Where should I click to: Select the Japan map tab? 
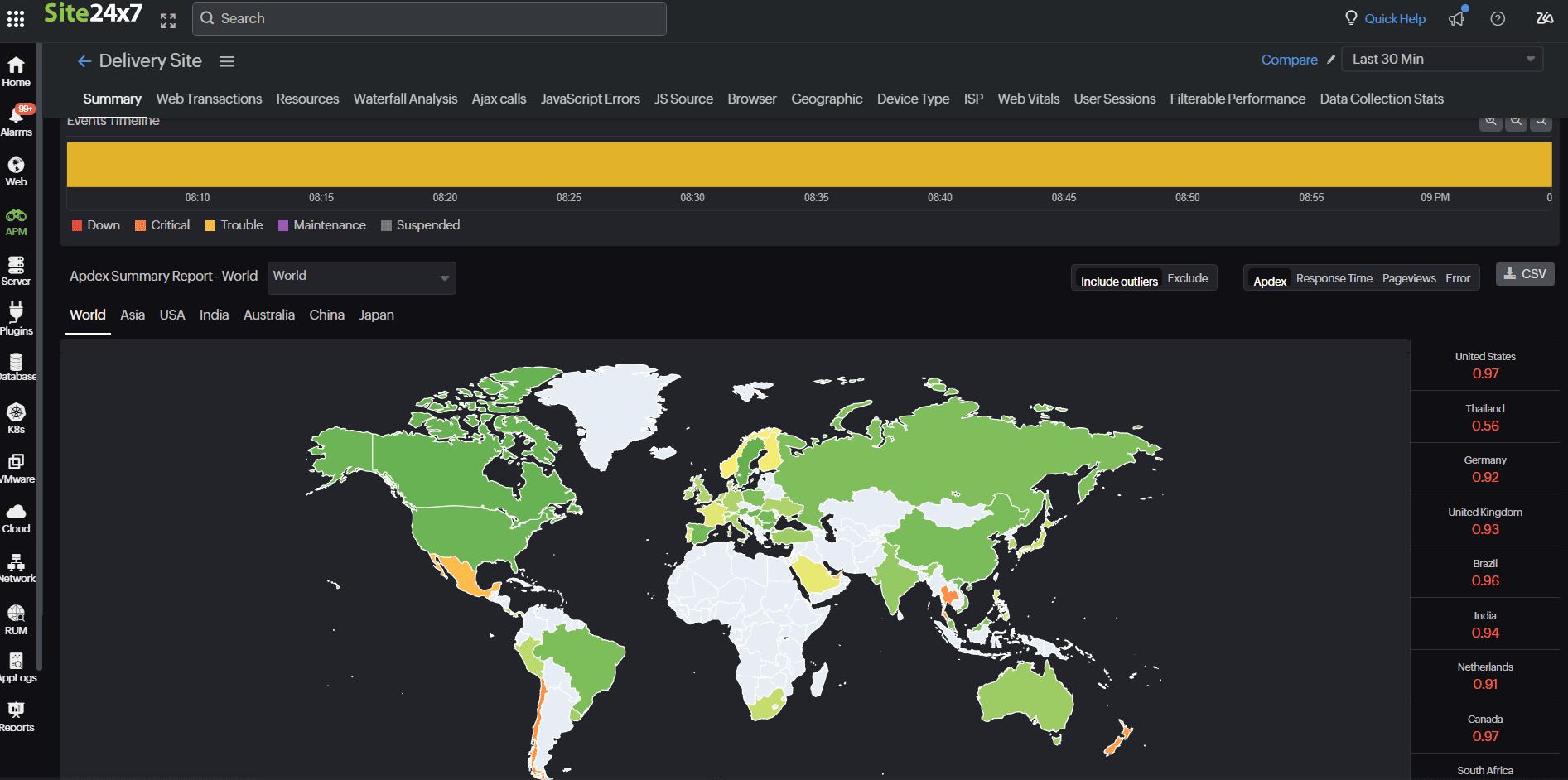(x=376, y=315)
